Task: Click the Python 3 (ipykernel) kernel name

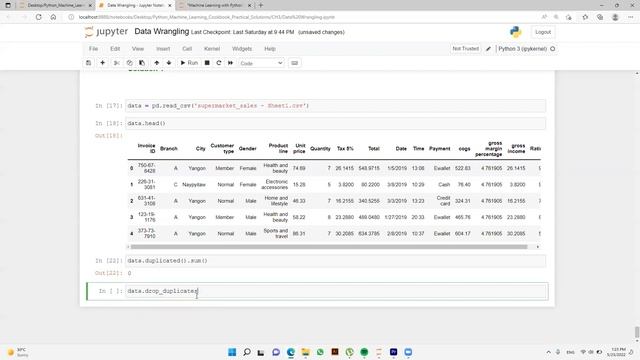Action: click(x=522, y=49)
